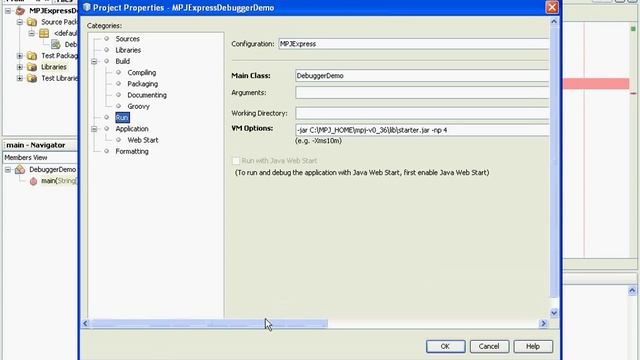
Task: Click the MPJExpress project icon
Action: pyautogui.click(x=20, y=11)
